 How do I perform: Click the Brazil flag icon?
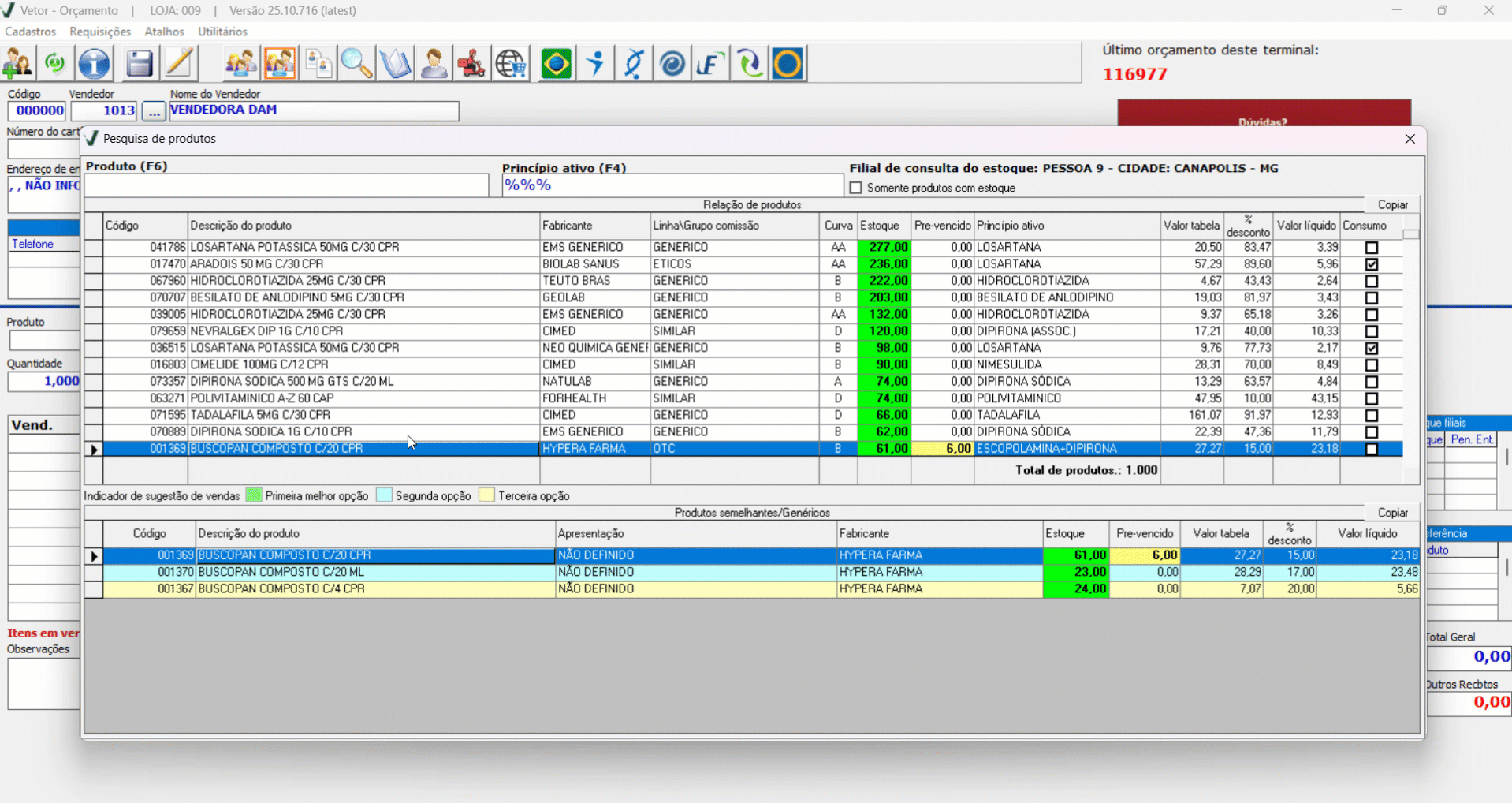(556, 64)
